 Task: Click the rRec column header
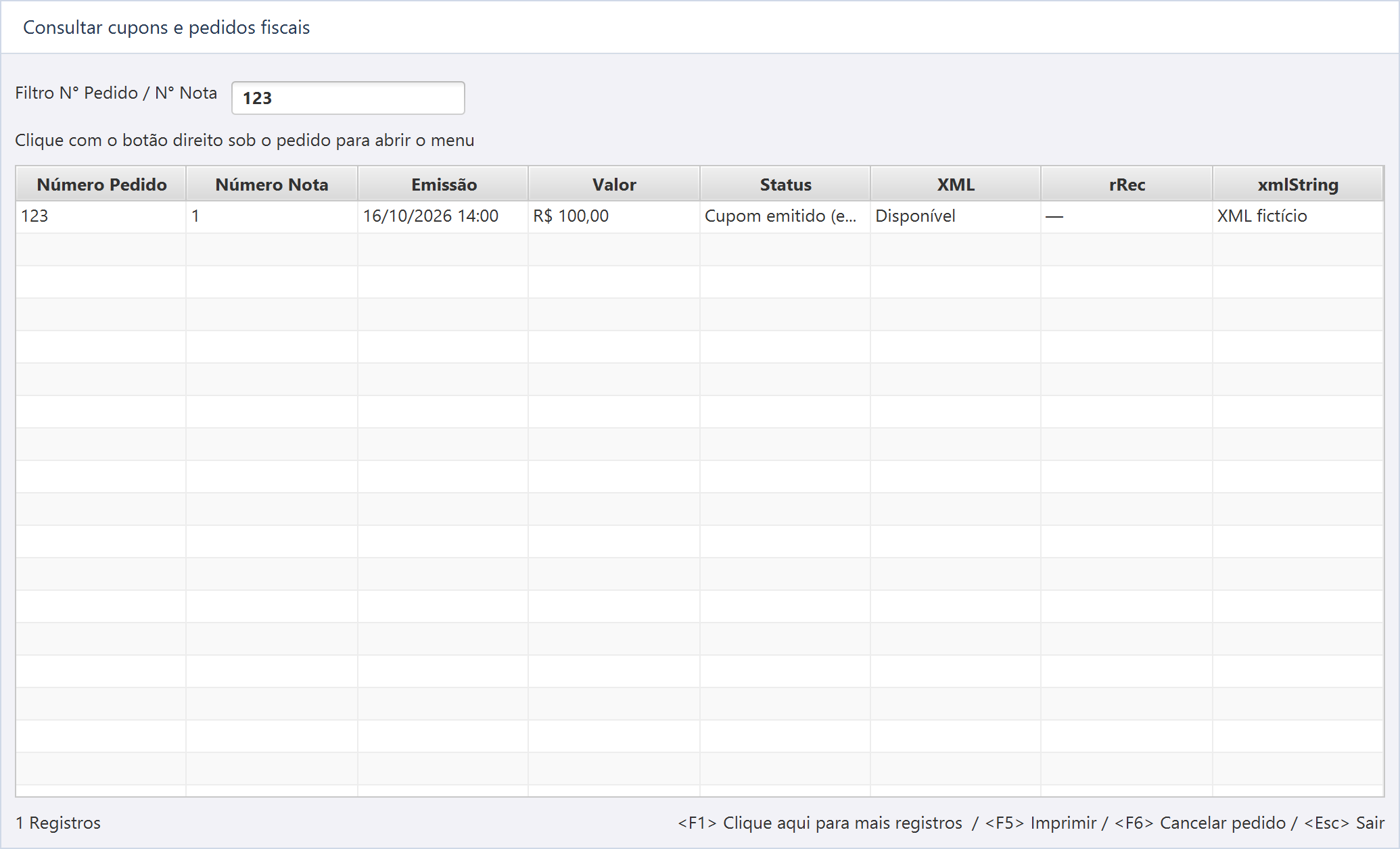point(1127,184)
